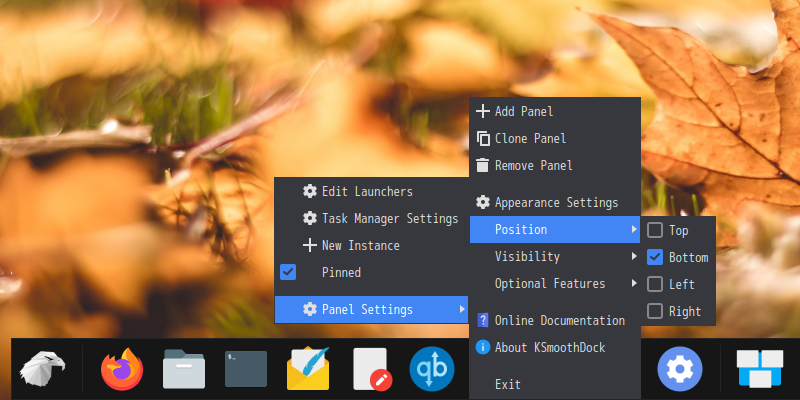Screen dimensions: 800x400
Task: Click the plus icon beside Add Panel
Action: [483, 111]
